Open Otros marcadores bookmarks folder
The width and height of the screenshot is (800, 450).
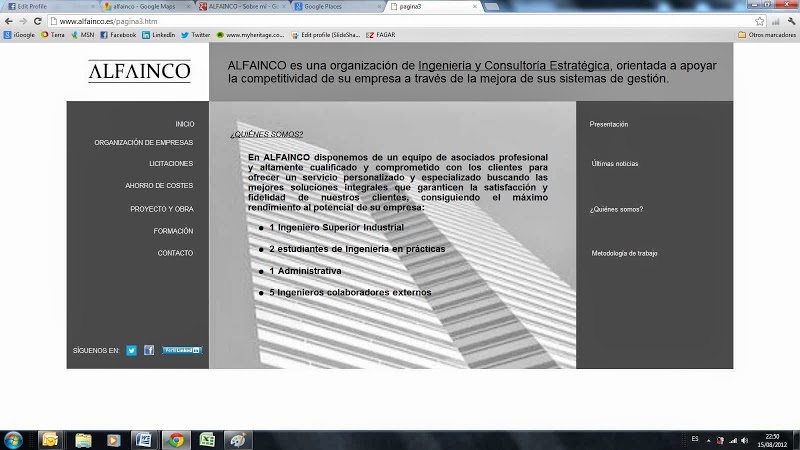point(767,35)
